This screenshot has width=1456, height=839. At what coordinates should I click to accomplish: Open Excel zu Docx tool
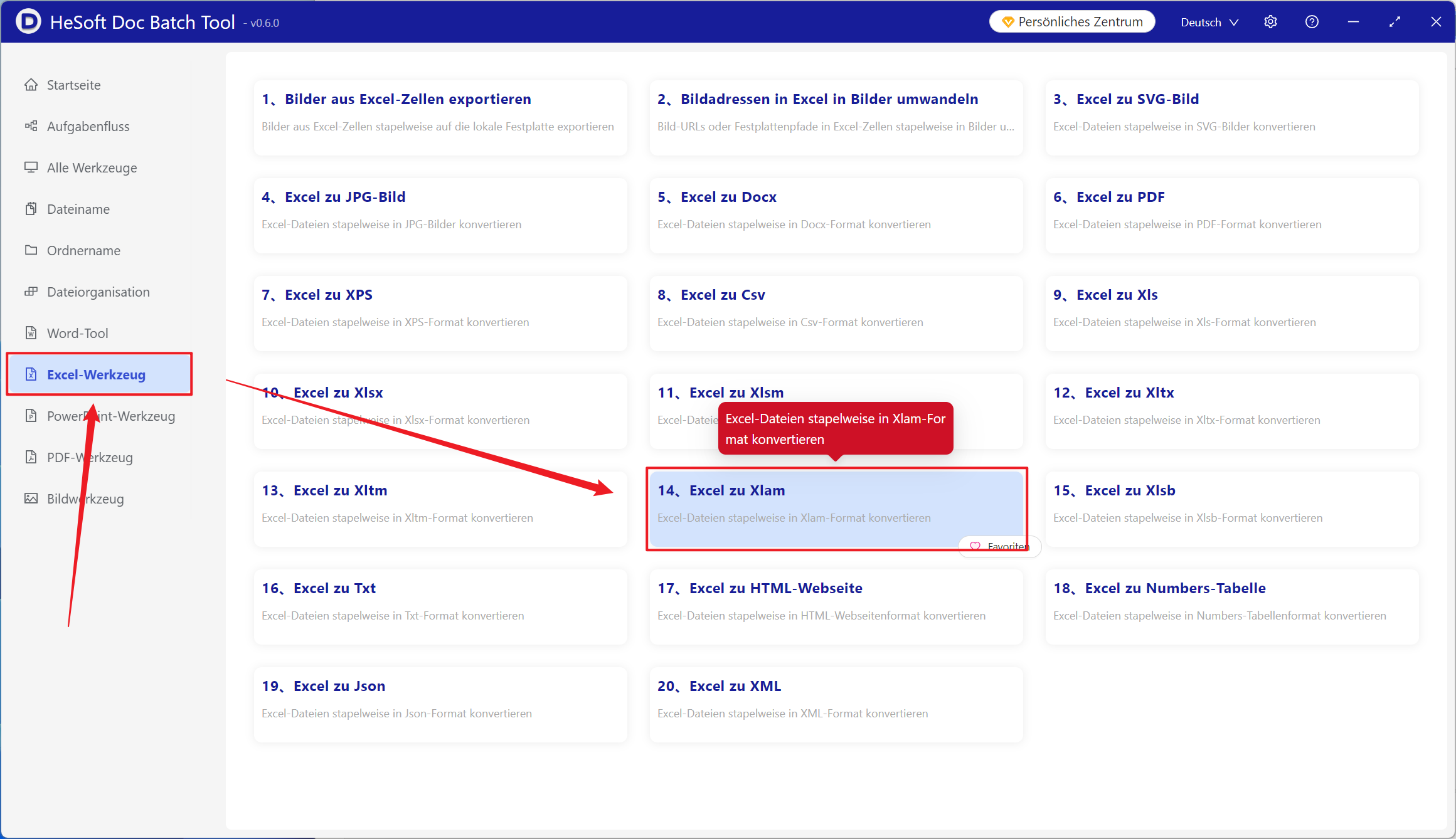pyautogui.click(x=836, y=216)
